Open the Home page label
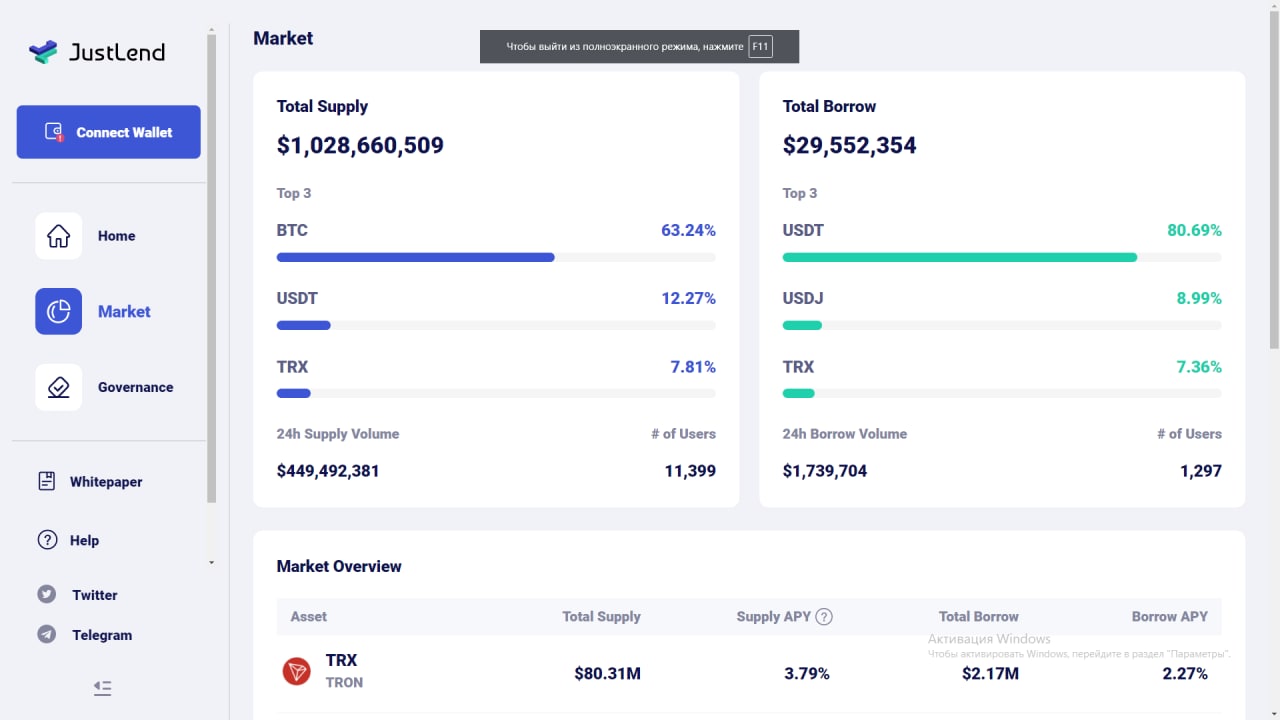 pos(116,236)
